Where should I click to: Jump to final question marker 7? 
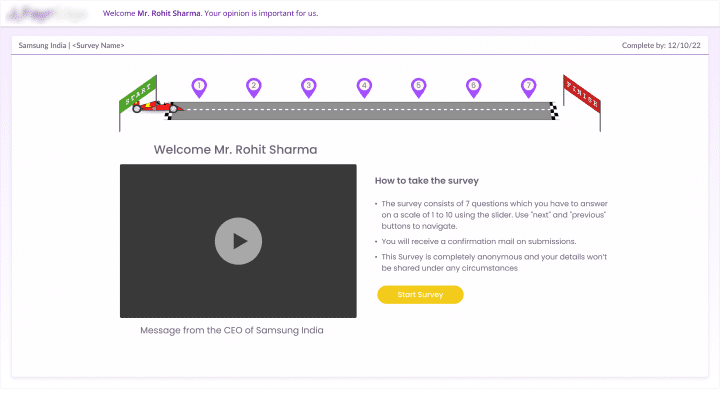click(x=528, y=87)
